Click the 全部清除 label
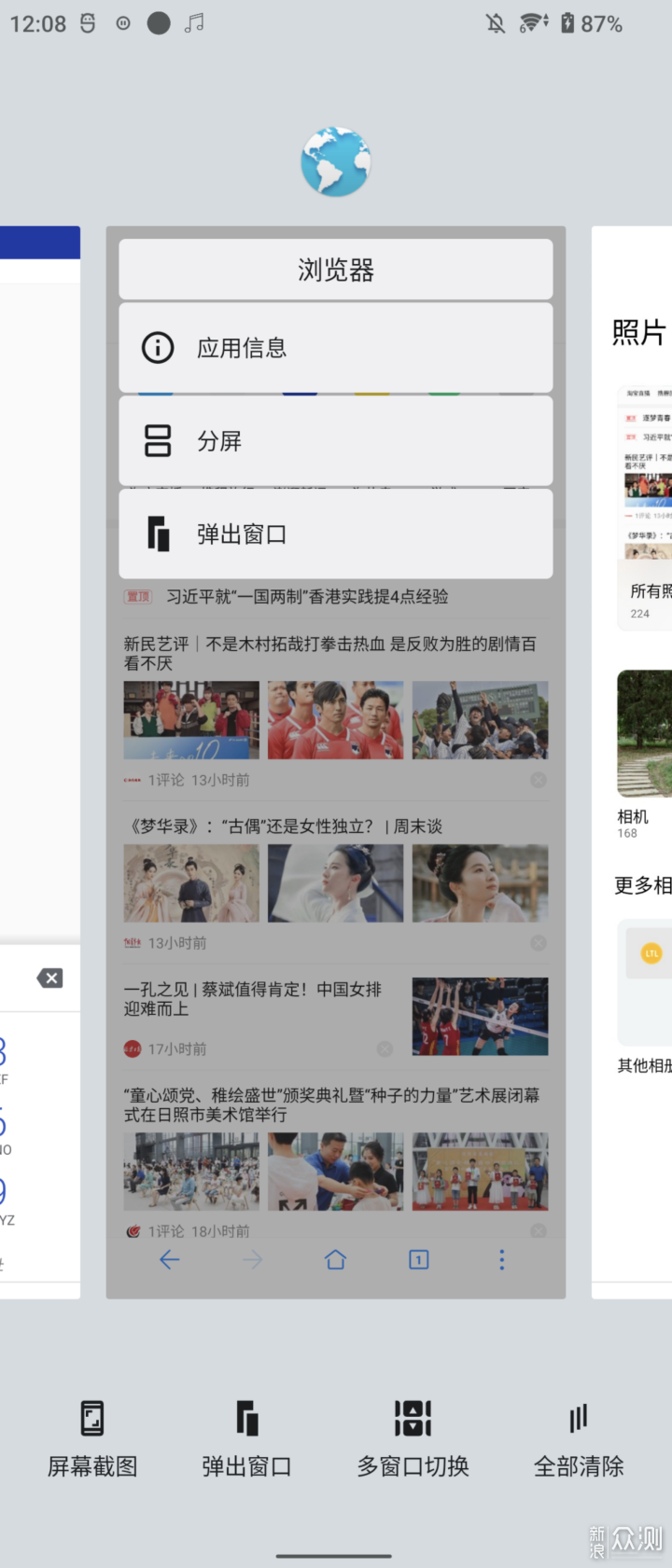 tap(579, 1466)
